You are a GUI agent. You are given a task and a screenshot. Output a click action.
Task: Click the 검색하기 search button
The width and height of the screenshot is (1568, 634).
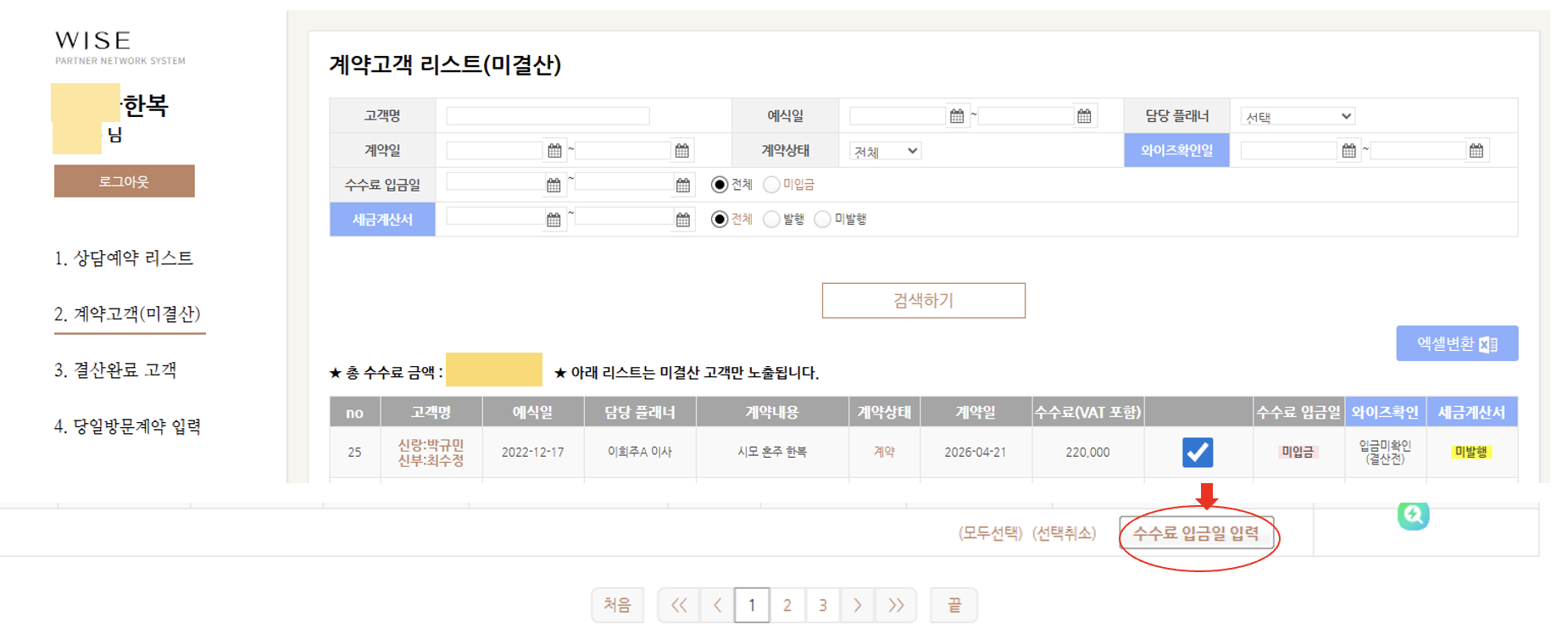923,301
